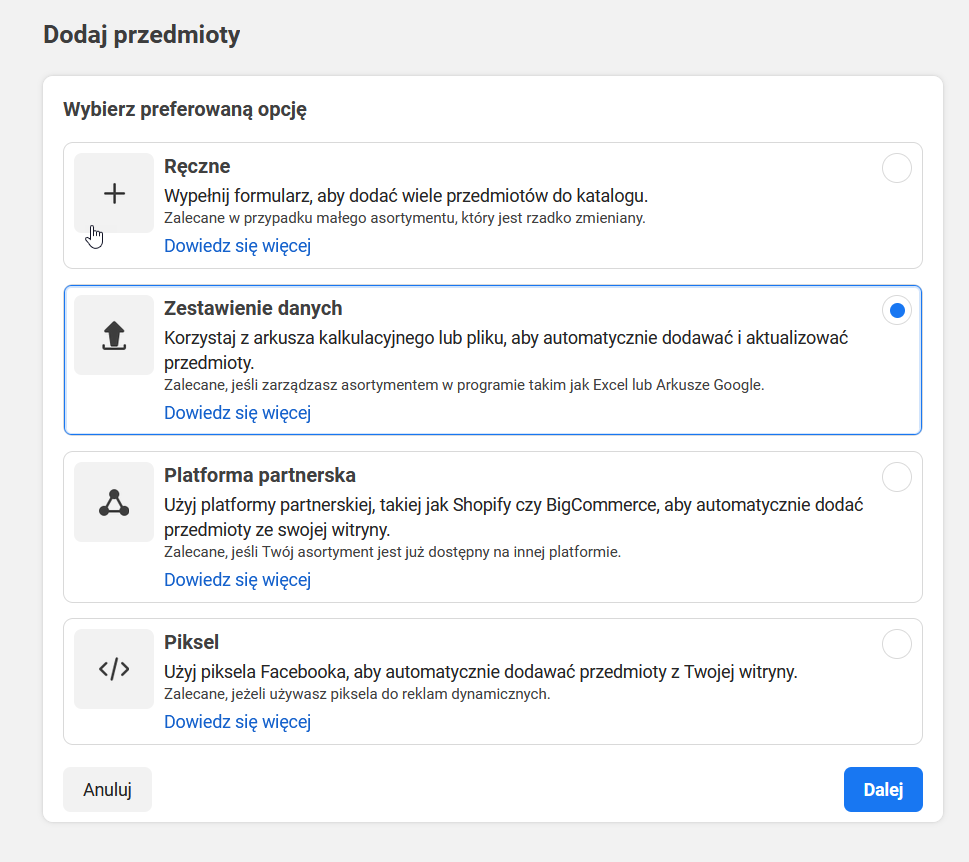The height and width of the screenshot is (862, 969).
Task: Open Dowiedz się więcej under Ręczne
Action: coord(237,246)
